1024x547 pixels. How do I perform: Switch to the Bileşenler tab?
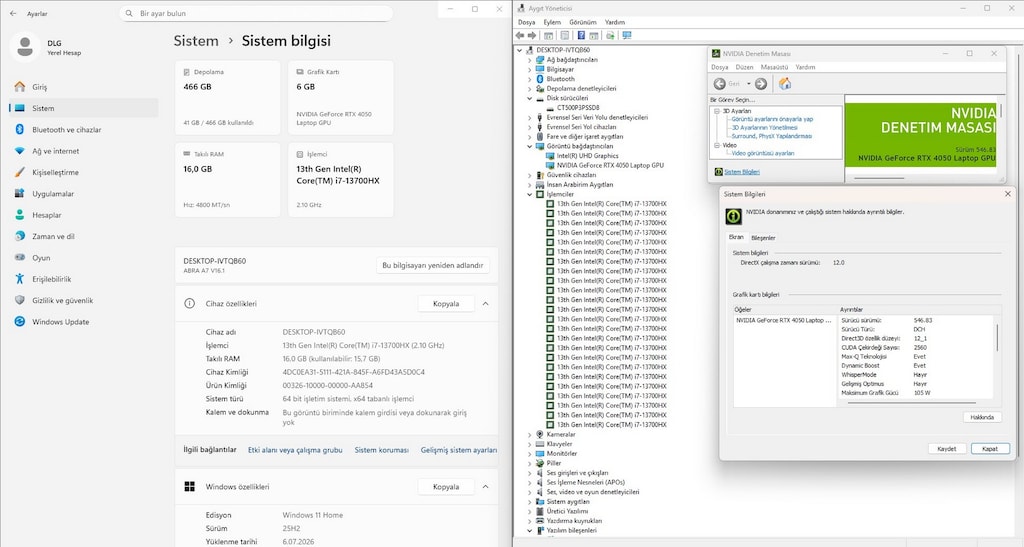pos(763,238)
